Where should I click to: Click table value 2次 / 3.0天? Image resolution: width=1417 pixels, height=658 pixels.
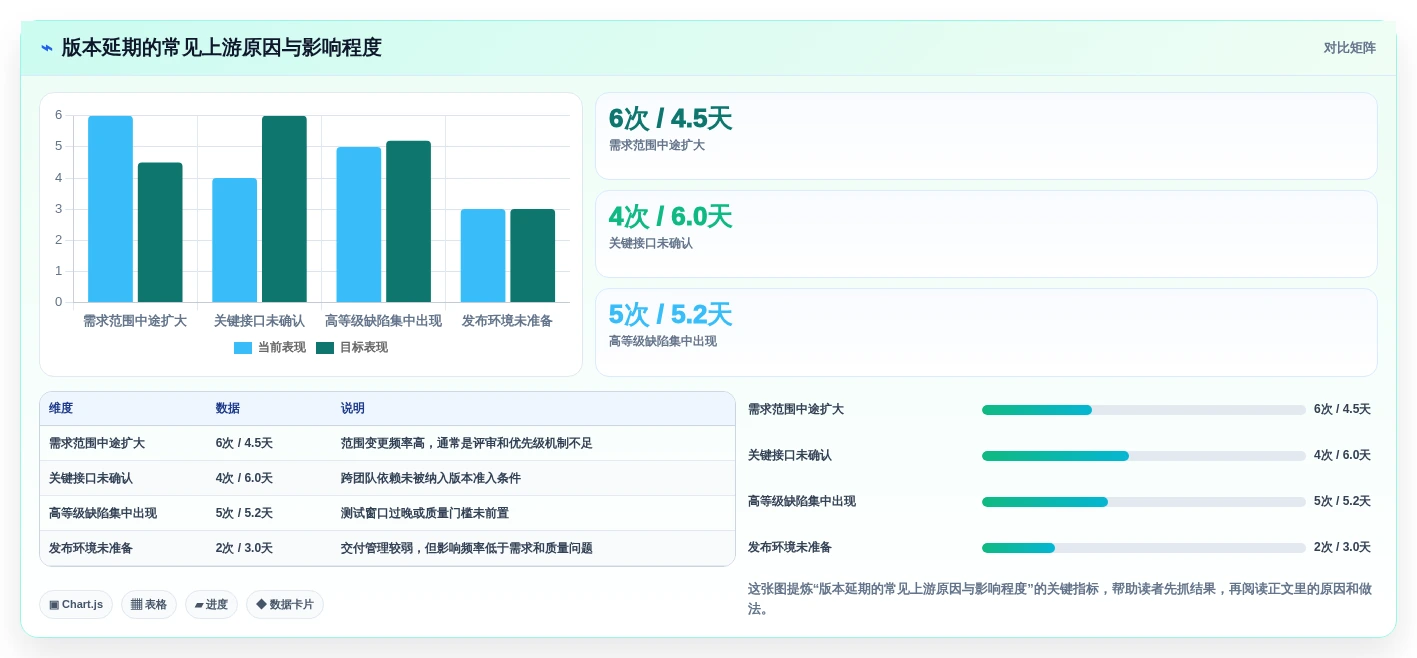[x=244, y=548]
